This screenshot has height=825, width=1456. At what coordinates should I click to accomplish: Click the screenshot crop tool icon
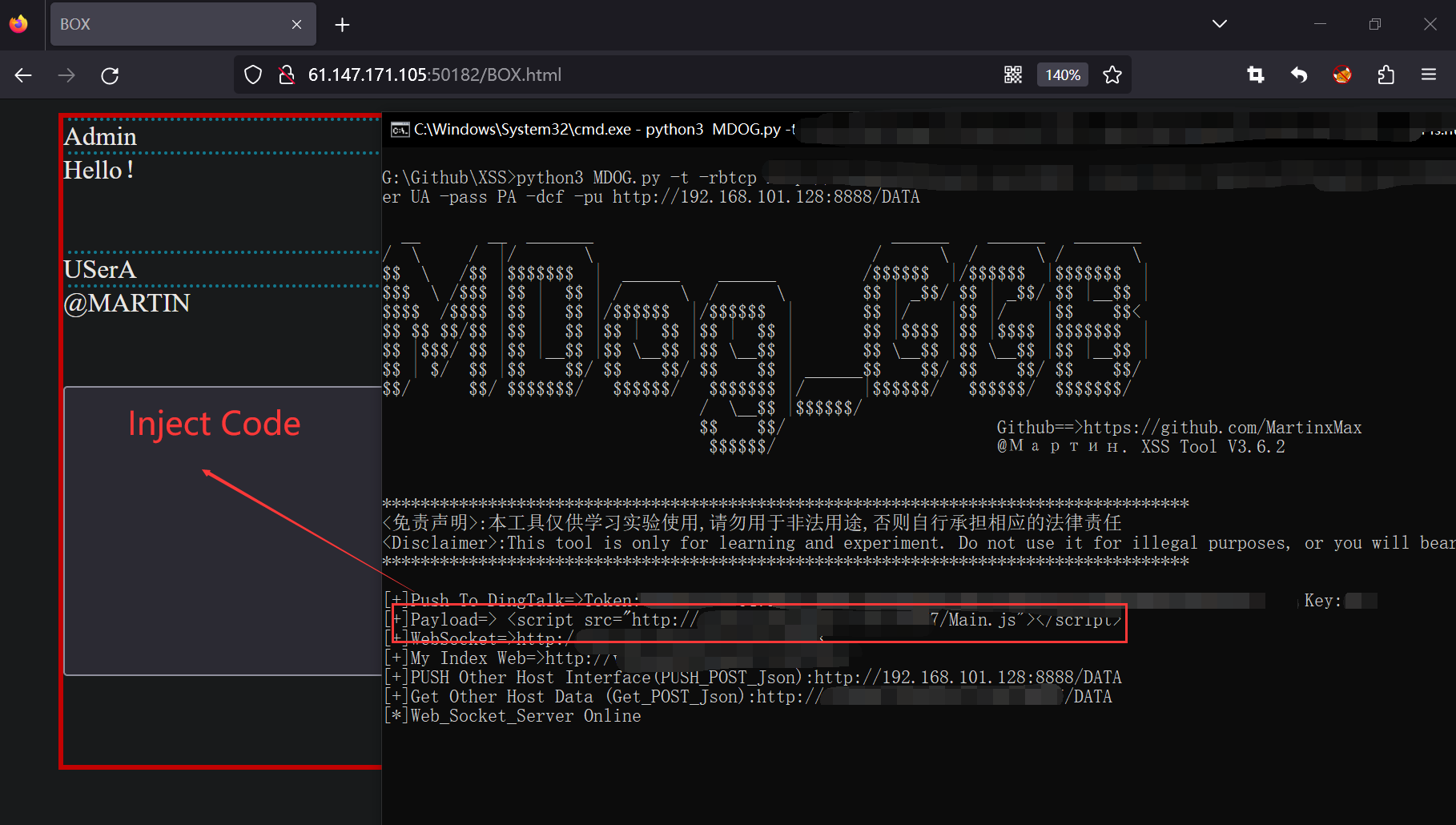(1256, 74)
